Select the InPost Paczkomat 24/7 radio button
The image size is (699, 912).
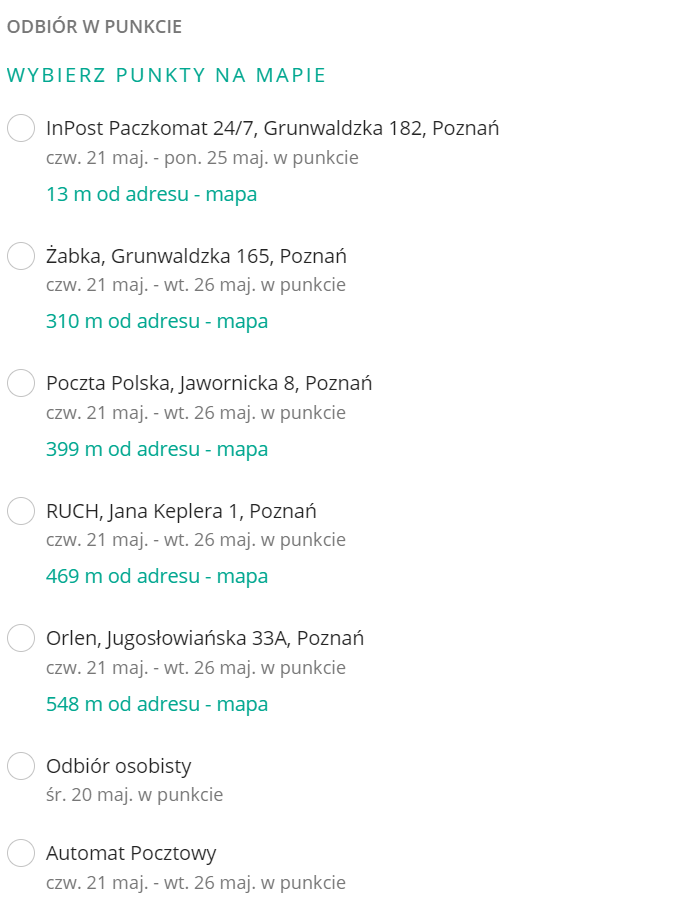point(21,129)
